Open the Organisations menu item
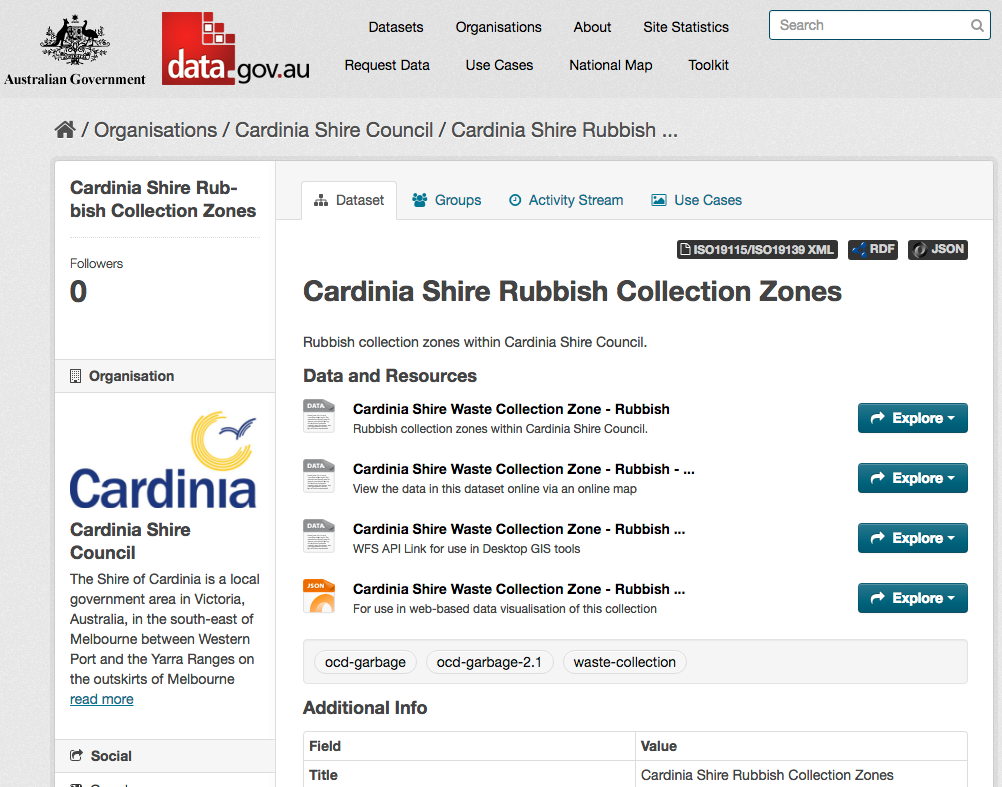 click(x=498, y=27)
